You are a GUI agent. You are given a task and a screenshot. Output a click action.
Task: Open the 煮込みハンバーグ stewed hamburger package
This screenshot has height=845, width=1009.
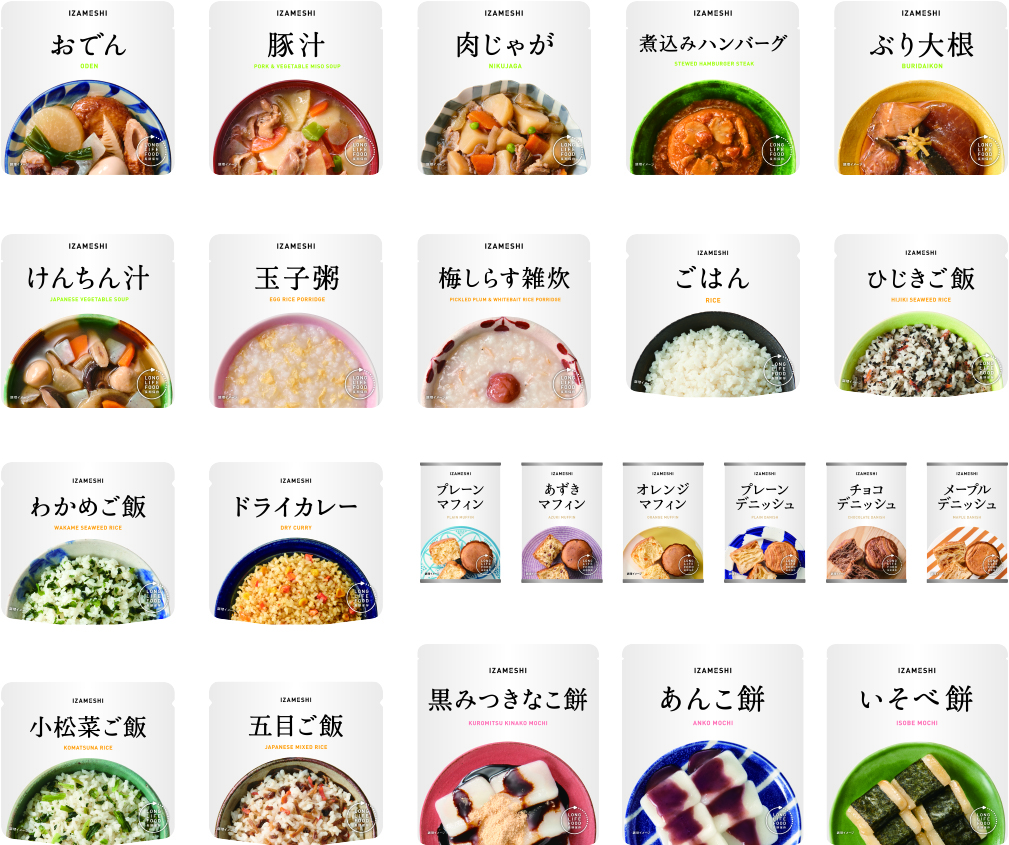click(x=712, y=88)
